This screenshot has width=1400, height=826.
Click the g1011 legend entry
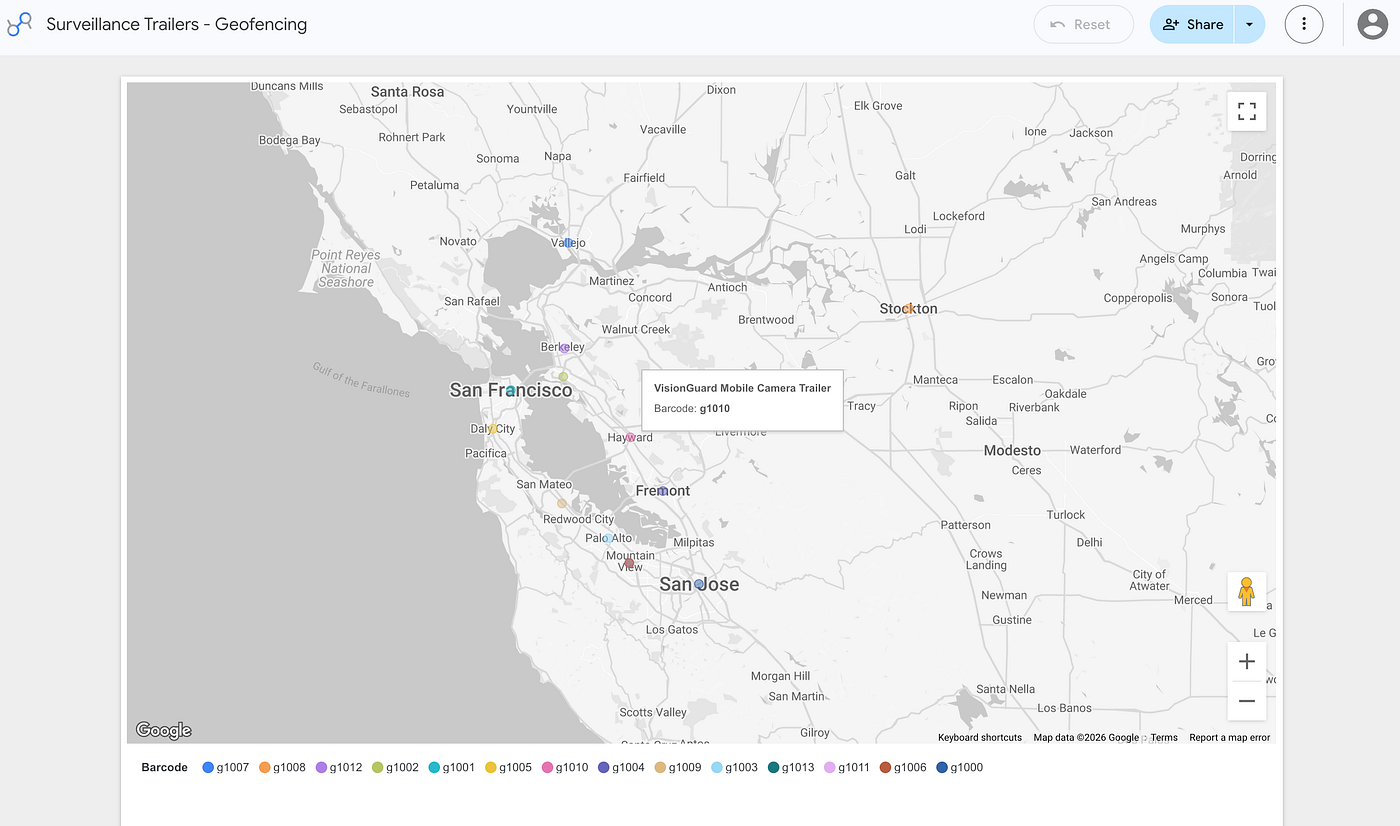[x=847, y=768]
